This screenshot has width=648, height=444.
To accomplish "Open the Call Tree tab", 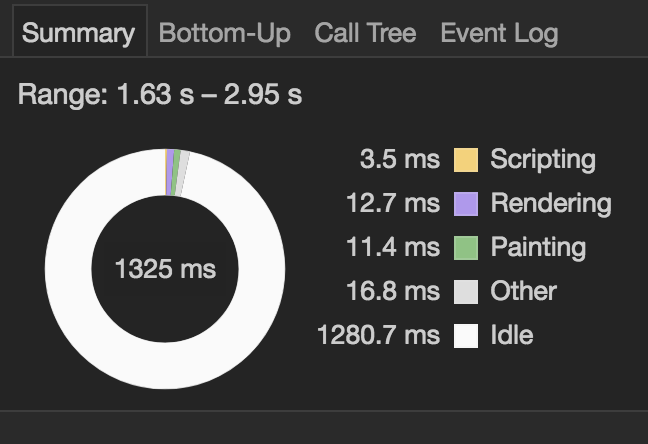I will pos(365,32).
